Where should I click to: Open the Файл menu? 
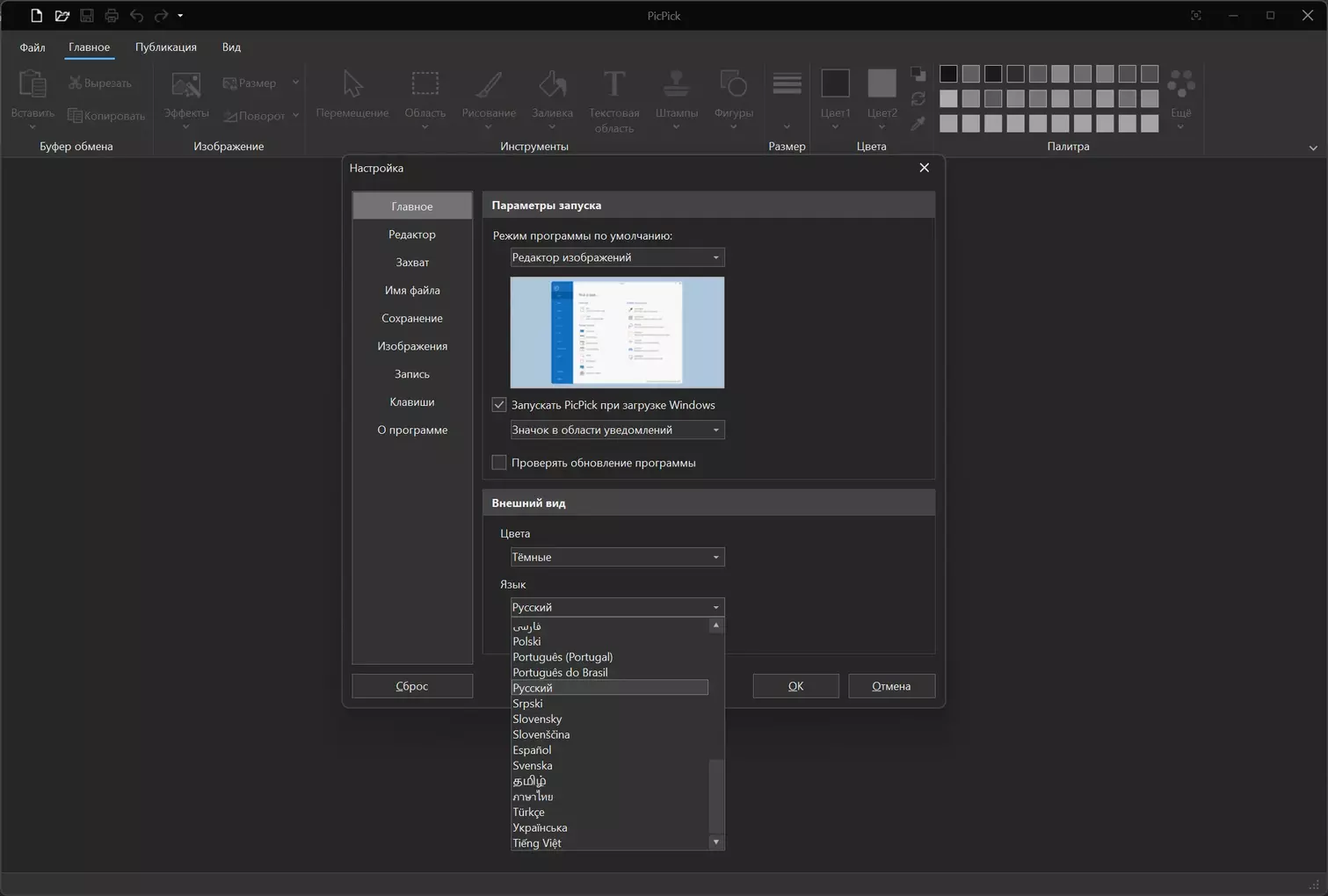point(33,47)
